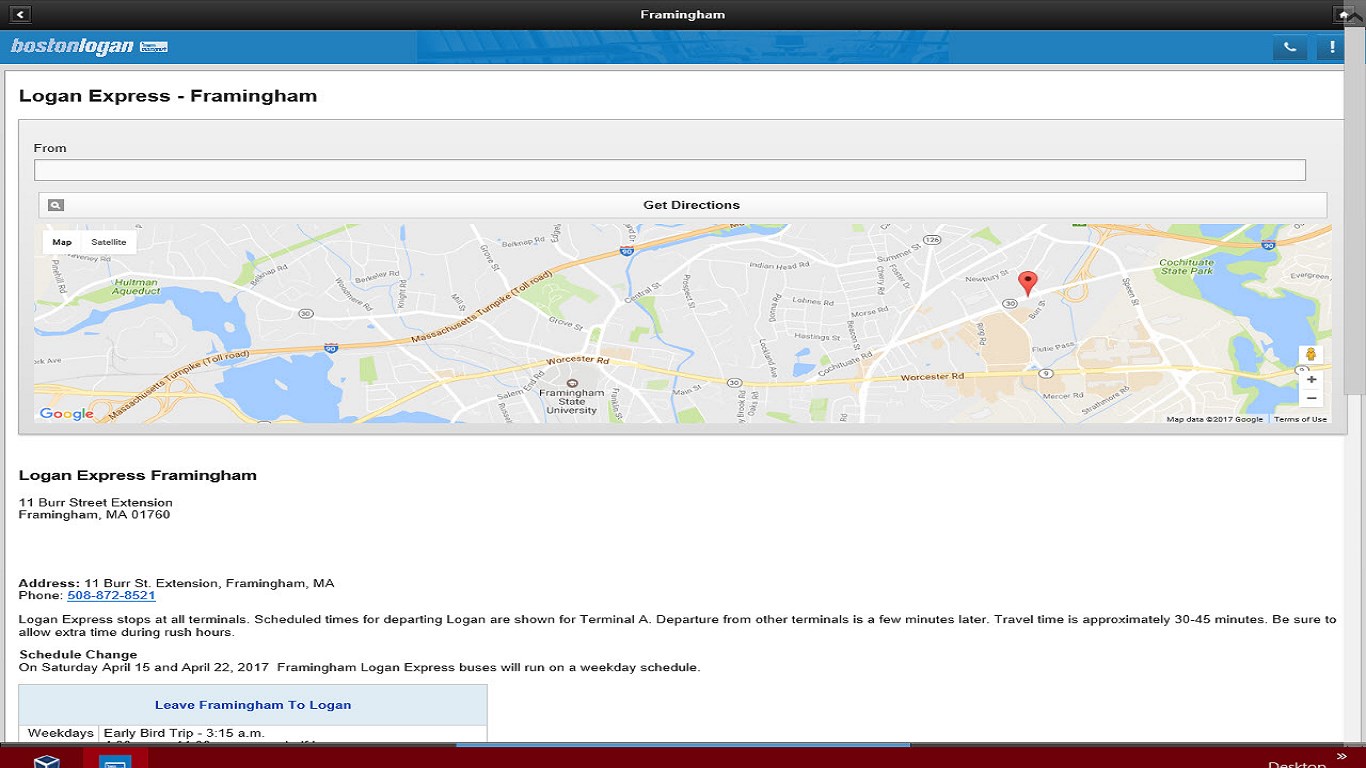Select the red location pin on the map
This screenshot has height=768, width=1366.
pyautogui.click(x=1027, y=283)
